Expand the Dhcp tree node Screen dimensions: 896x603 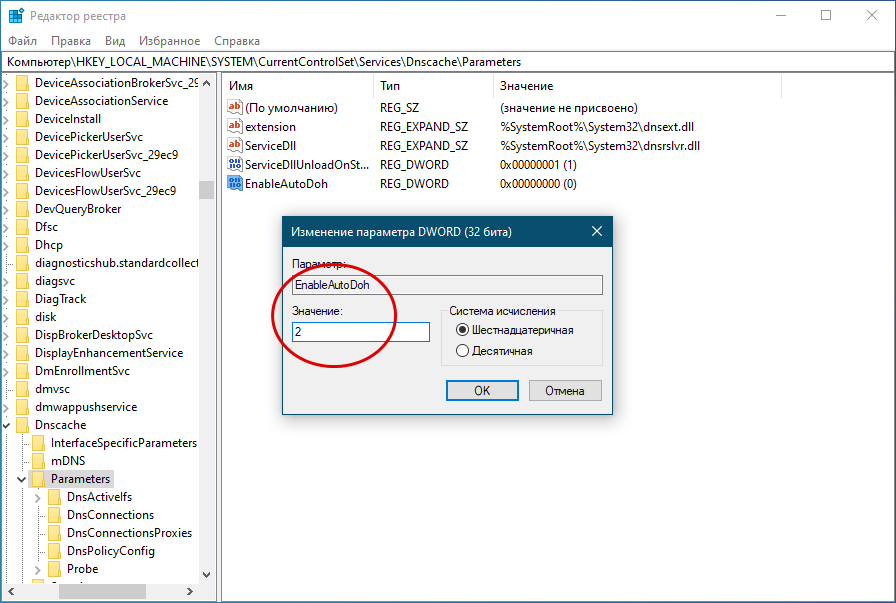pos(6,245)
